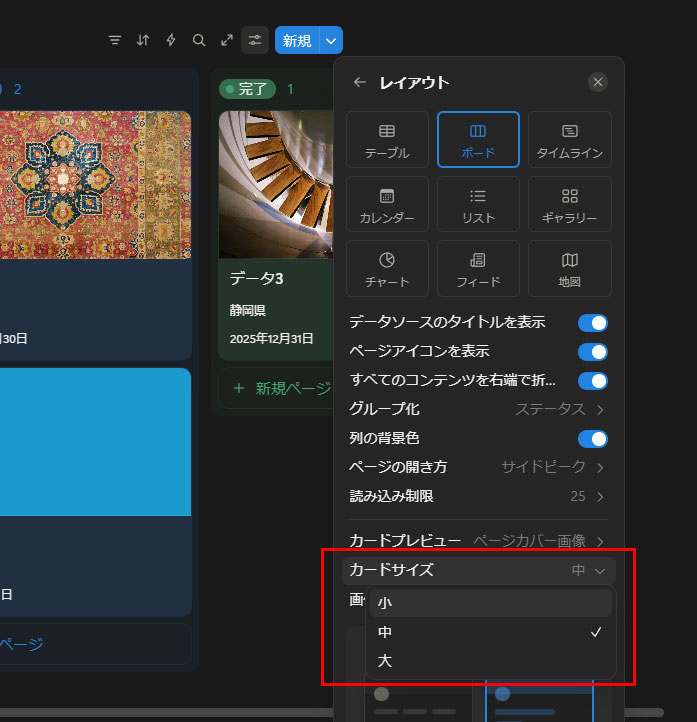The image size is (697, 722).
Task: Select 小 from the card size menu
Action: (x=490, y=603)
